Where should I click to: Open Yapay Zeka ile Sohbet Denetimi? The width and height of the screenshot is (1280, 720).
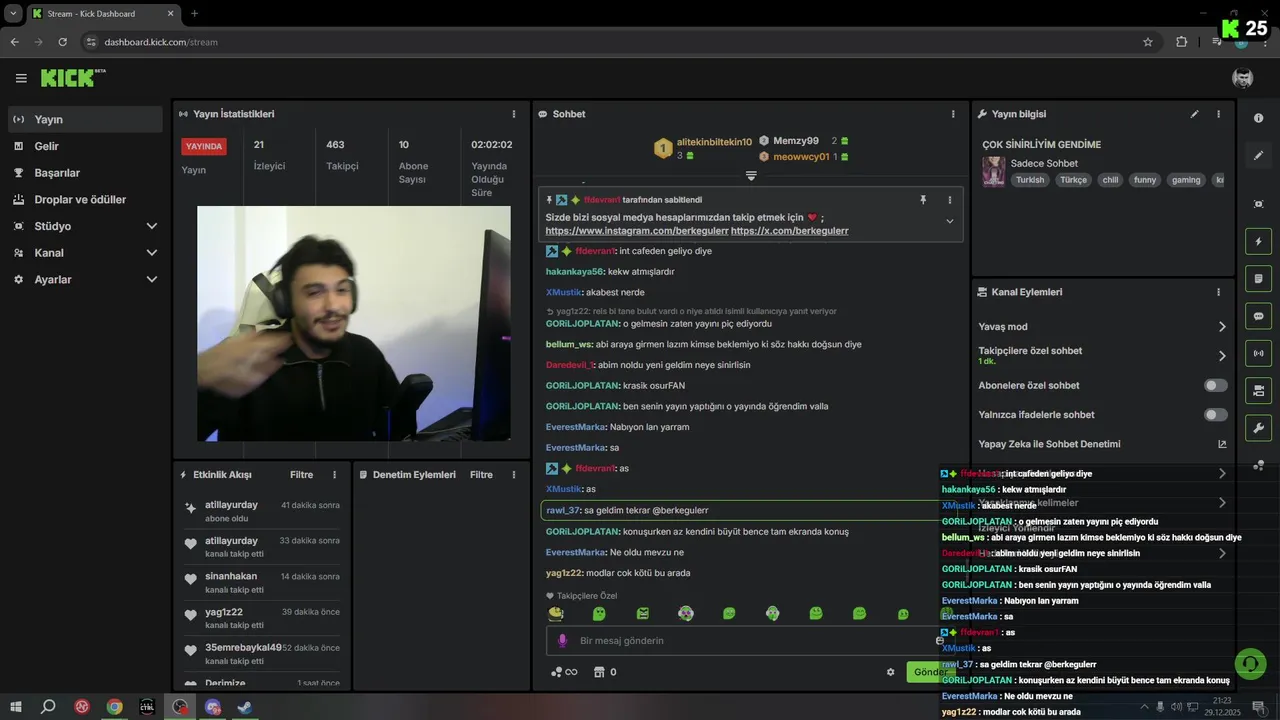click(x=1102, y=444)
